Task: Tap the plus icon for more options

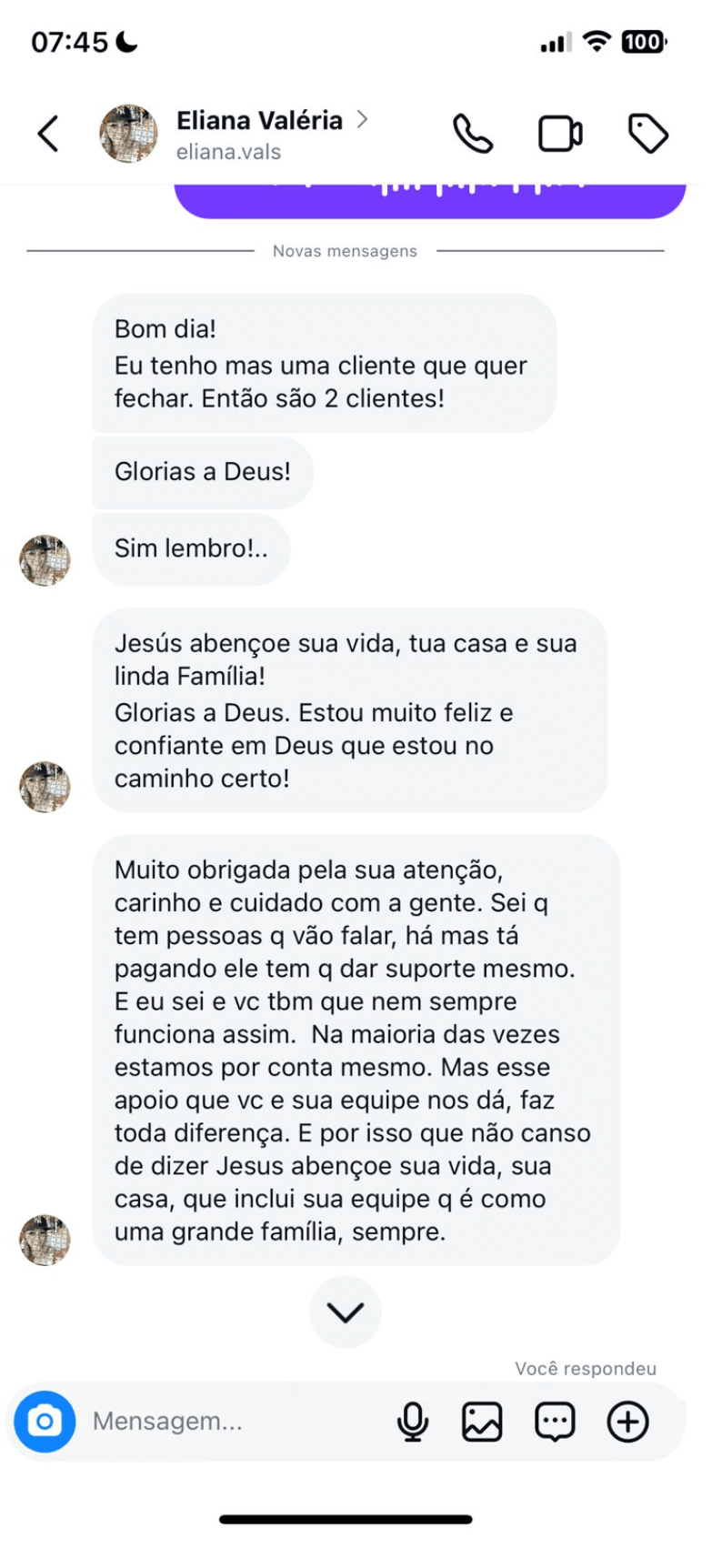Action: (628, 1421)
